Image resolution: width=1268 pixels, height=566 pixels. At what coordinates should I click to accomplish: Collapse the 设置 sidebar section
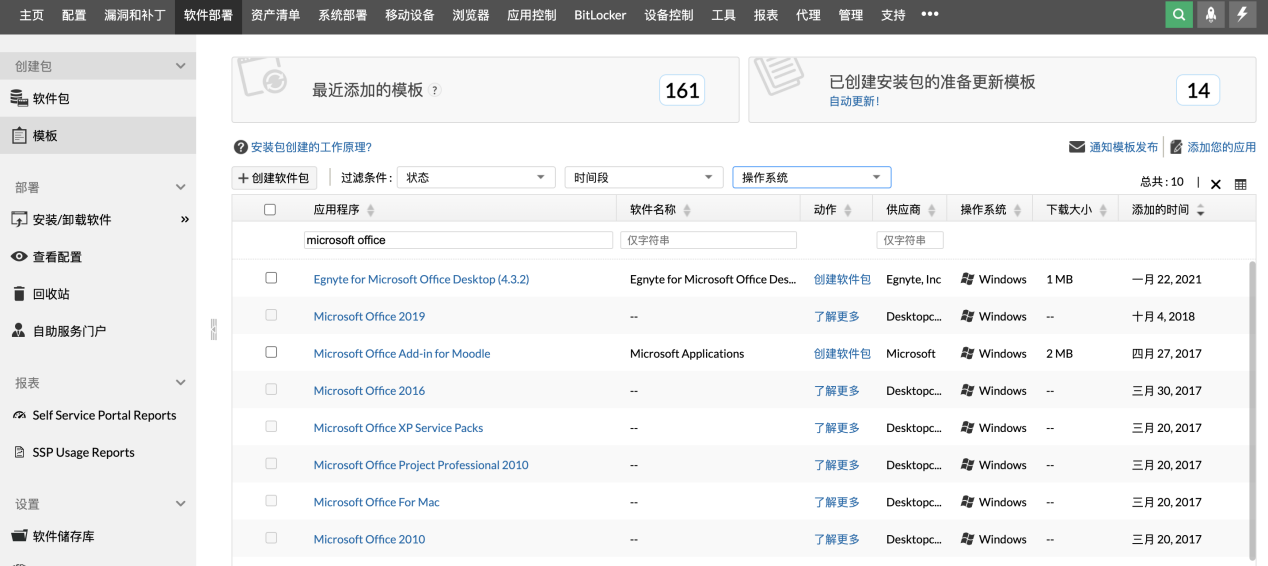click(x=181, y=504)
